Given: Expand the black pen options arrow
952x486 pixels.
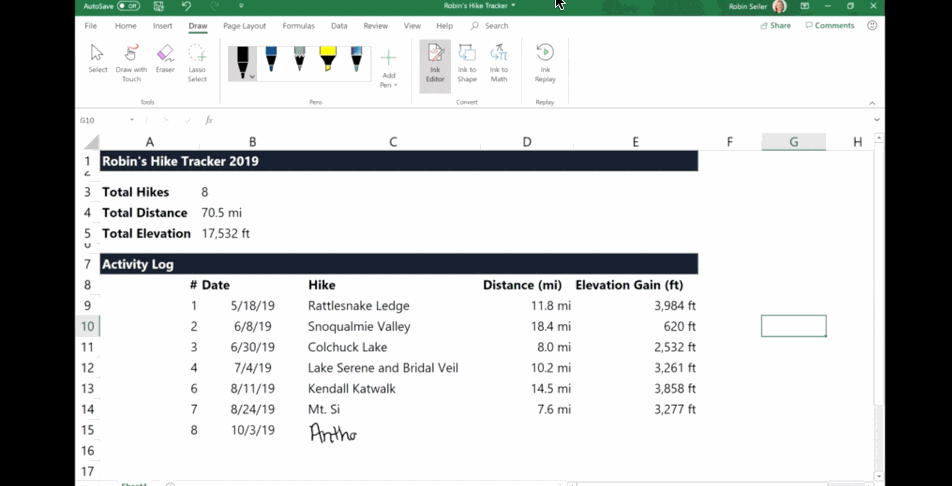Looking at the screenshot, I should click(252, 76).
